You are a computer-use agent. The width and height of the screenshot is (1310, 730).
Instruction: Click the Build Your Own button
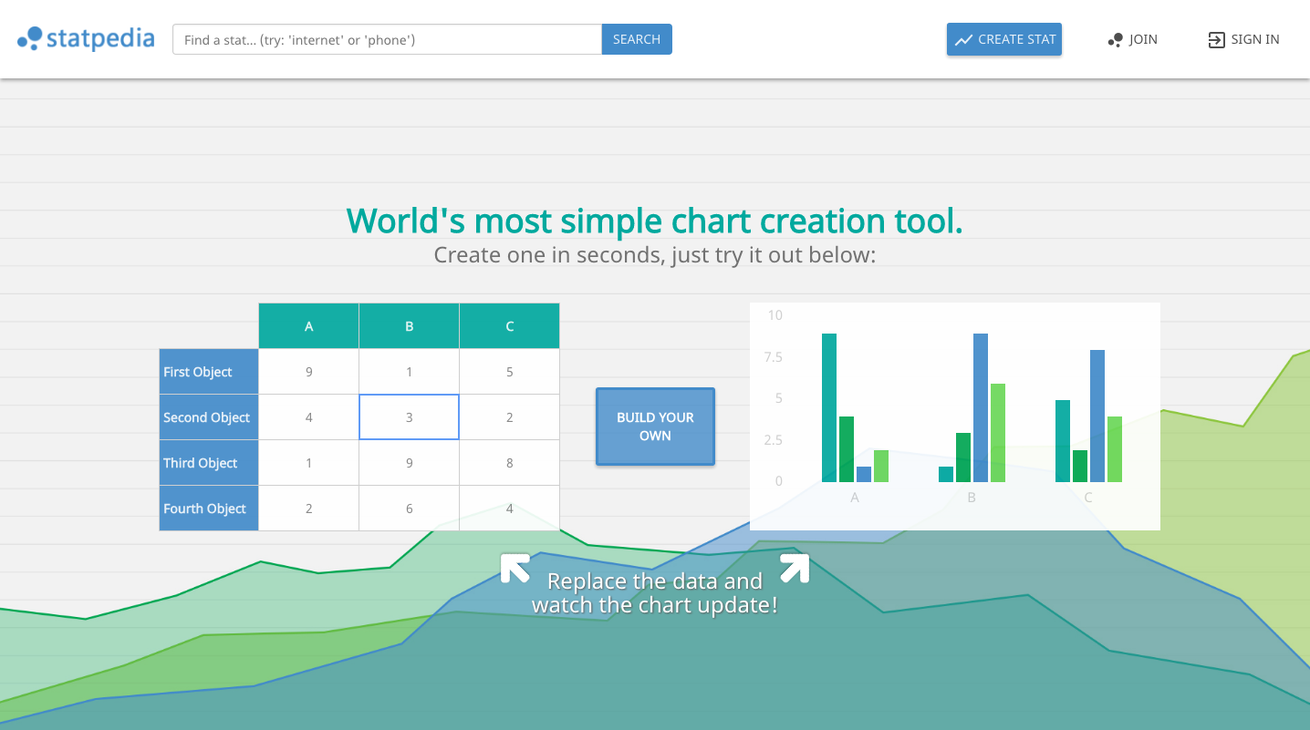[655, 426]
